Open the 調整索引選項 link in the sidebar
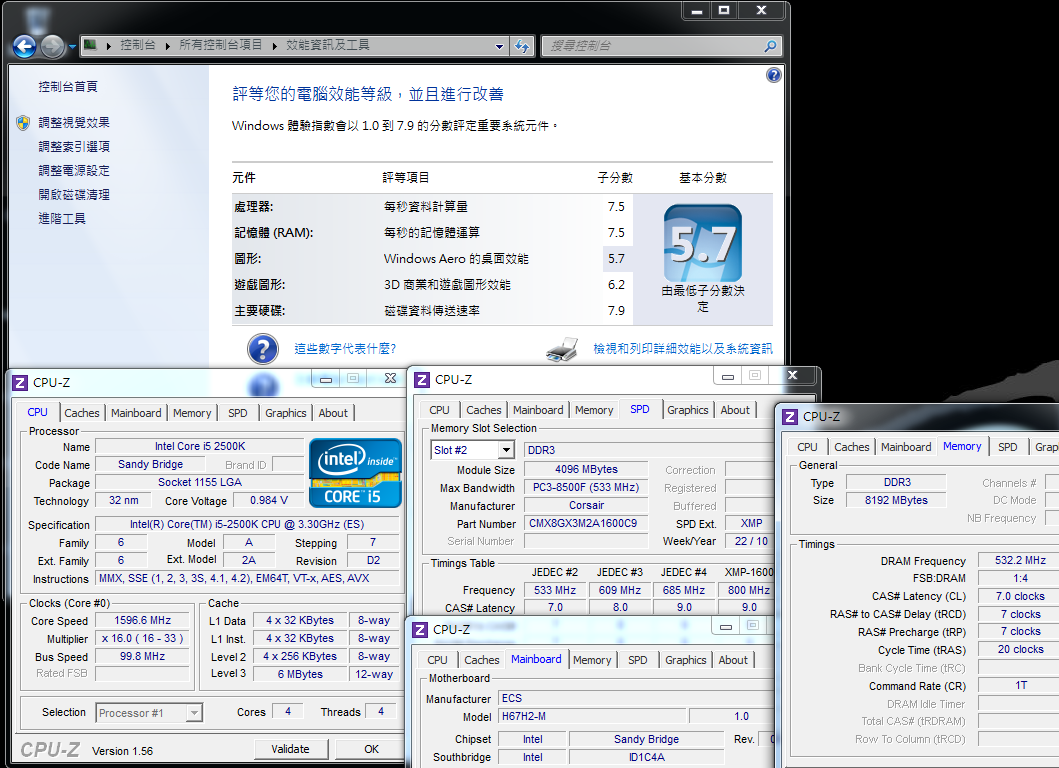Image resolution: width=1059 pixels, height=768 pixels. click(x=74, y=147)
